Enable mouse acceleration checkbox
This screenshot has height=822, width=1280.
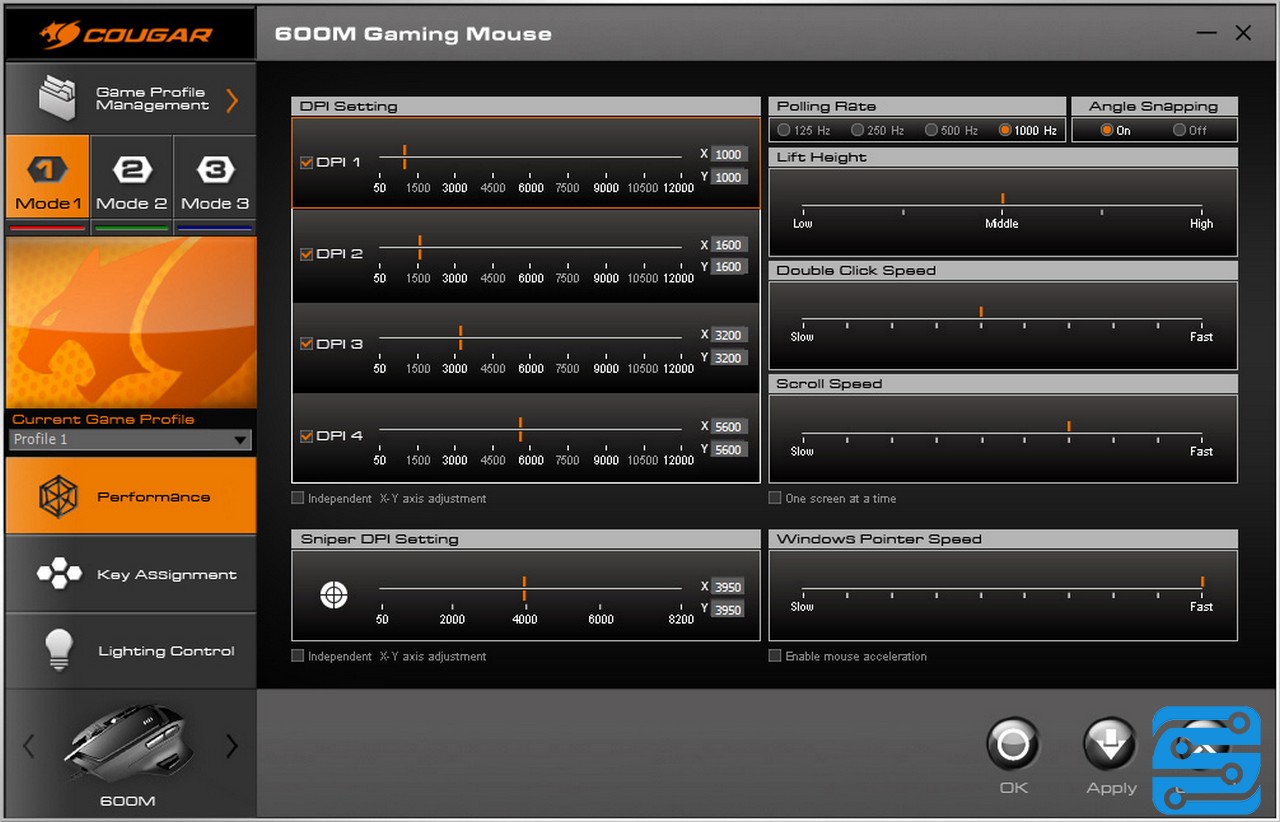pos(775,656)
